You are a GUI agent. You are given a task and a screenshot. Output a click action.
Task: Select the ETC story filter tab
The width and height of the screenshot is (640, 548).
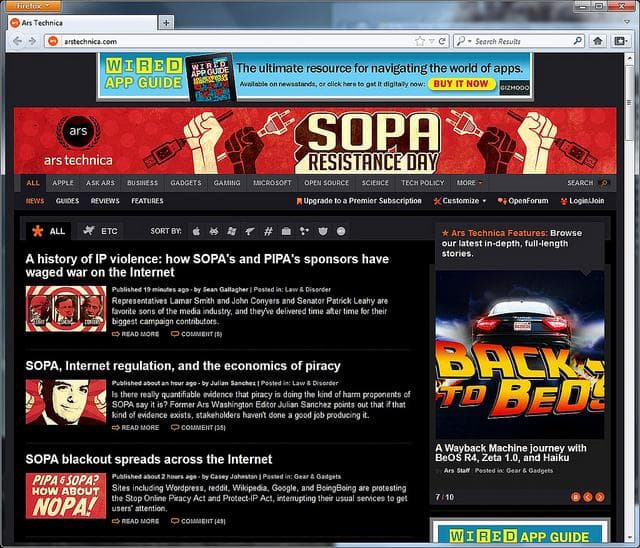pyautogui.click(x=102, y=231)
